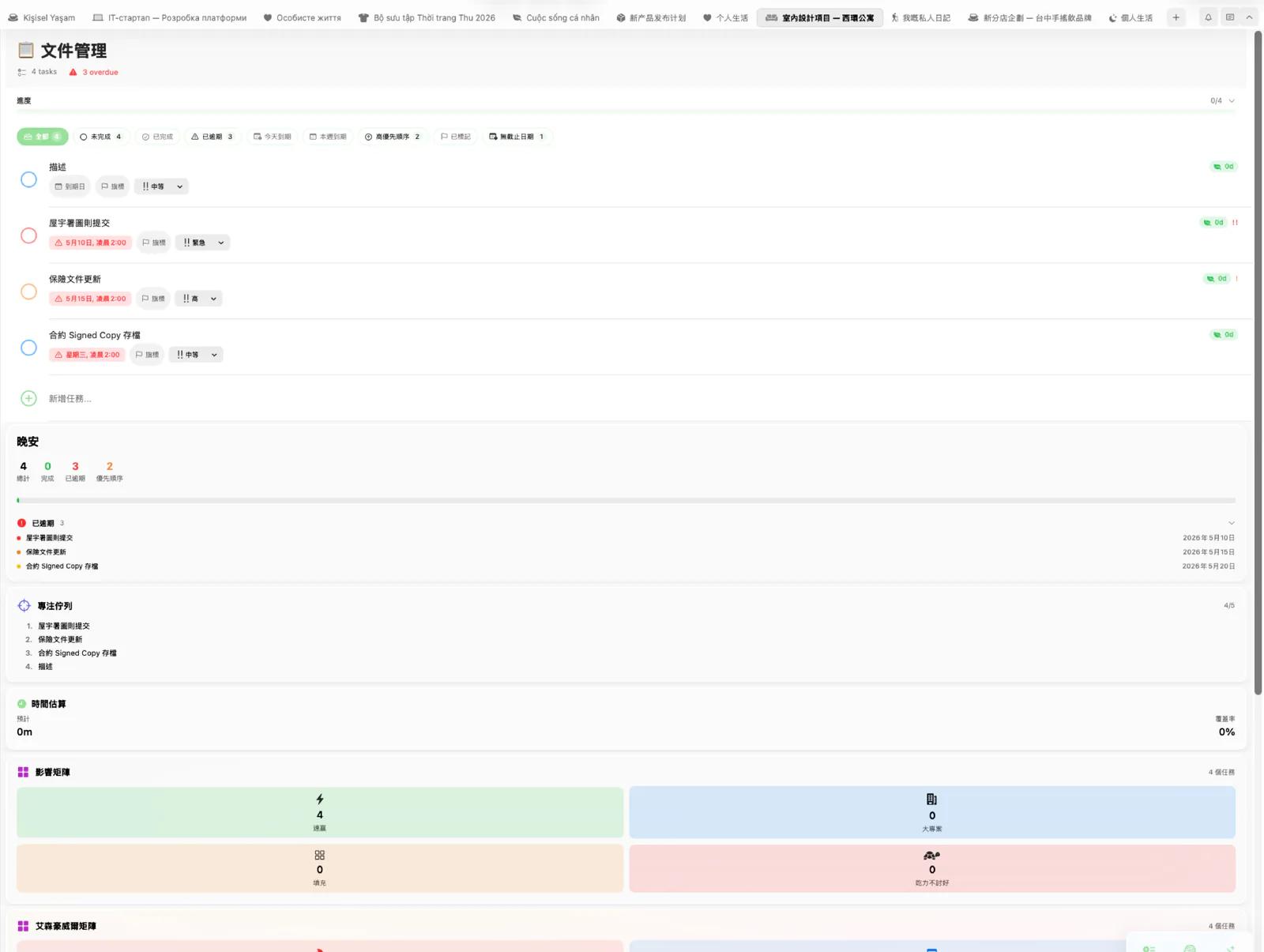Mark 描述 task as complete
1264x952 pixels.
point(28,179)
